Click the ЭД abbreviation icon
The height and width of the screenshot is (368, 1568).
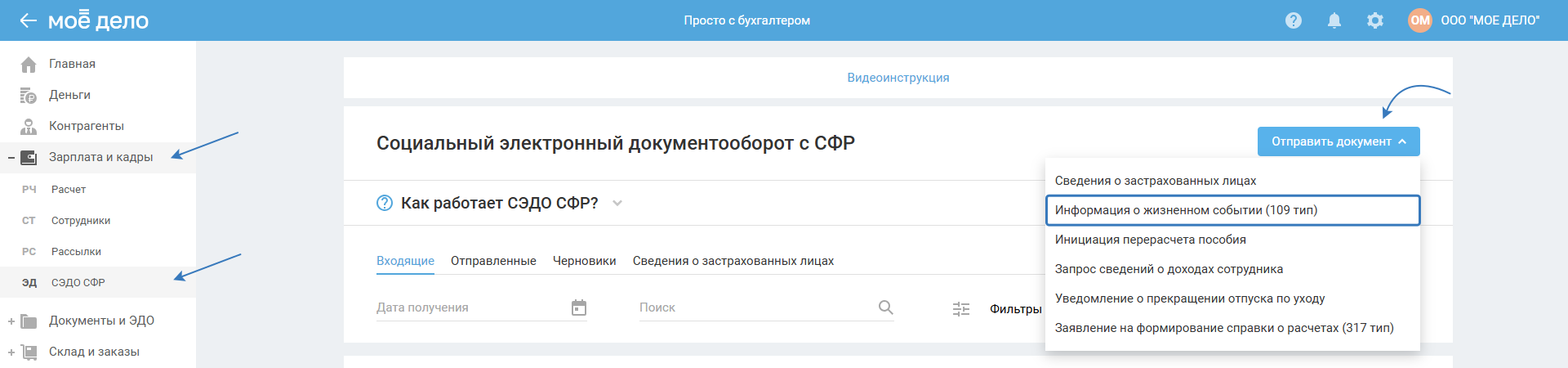tap(29, 283)
